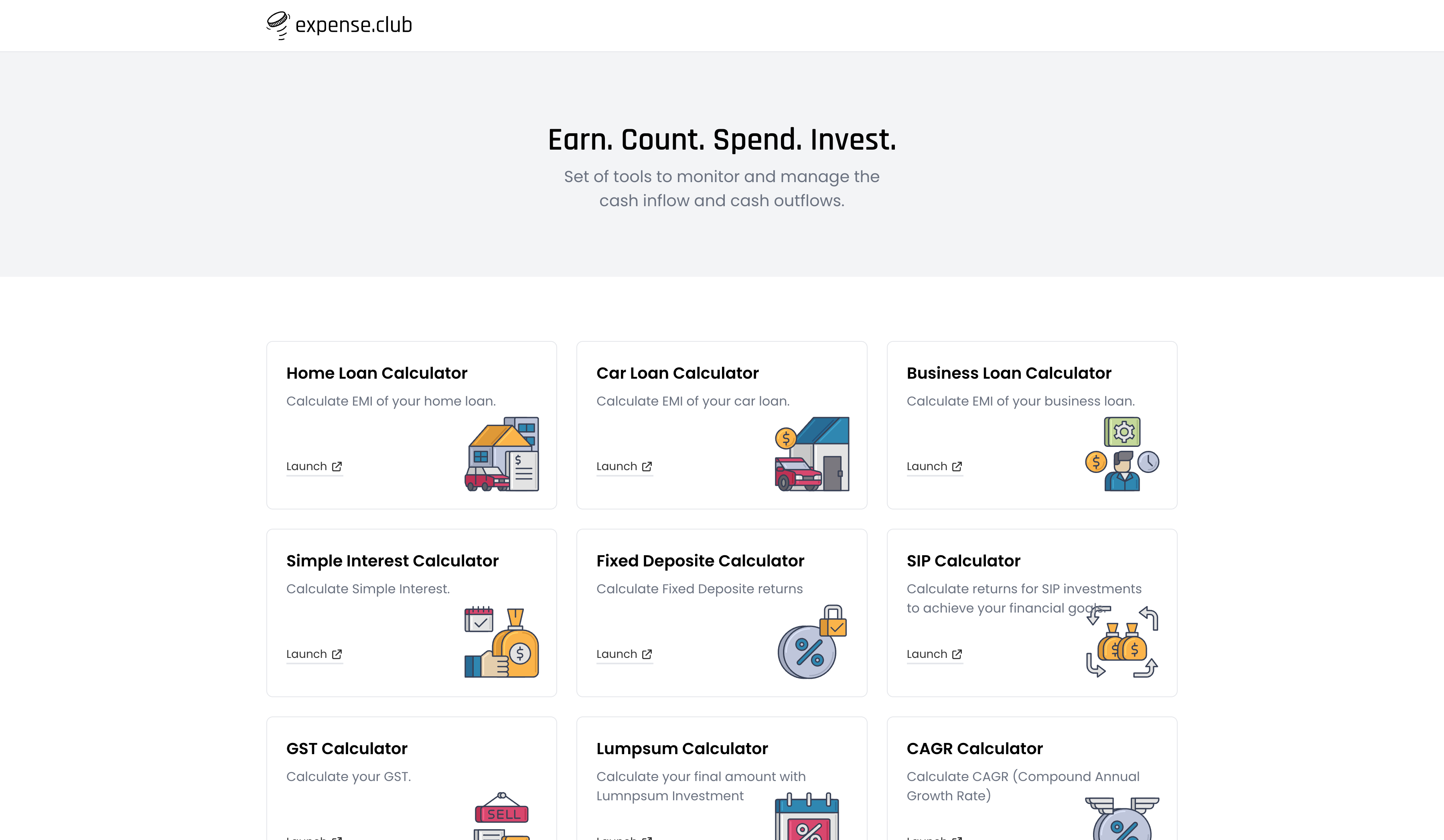This screenshot has width=1444, height=840.
Task: Select the CAGR Calculator card title
Action: (x=975, y=748)
